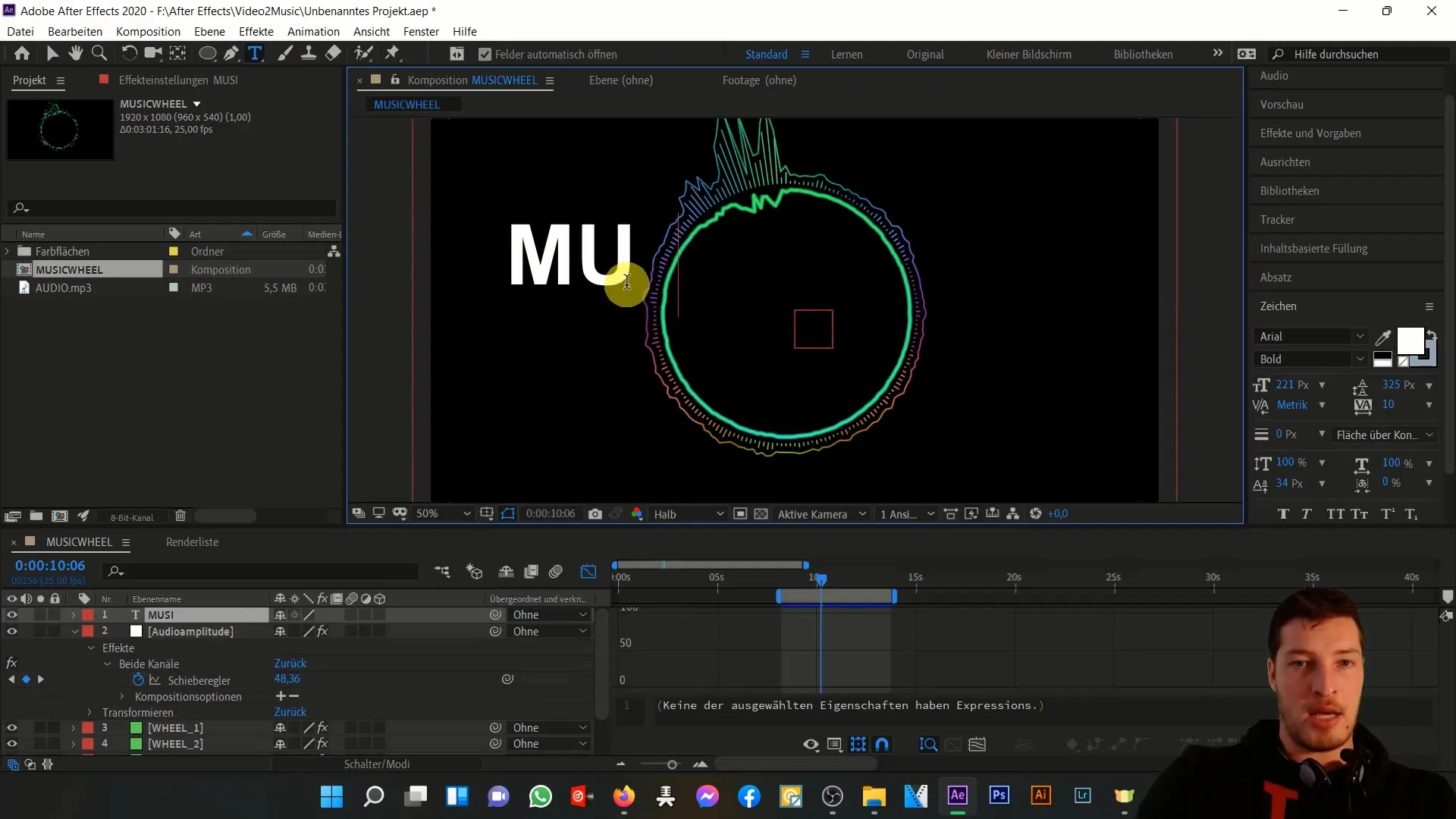Select the Eraser tool
Screen dimensions: 1456x819
(333, 54)
